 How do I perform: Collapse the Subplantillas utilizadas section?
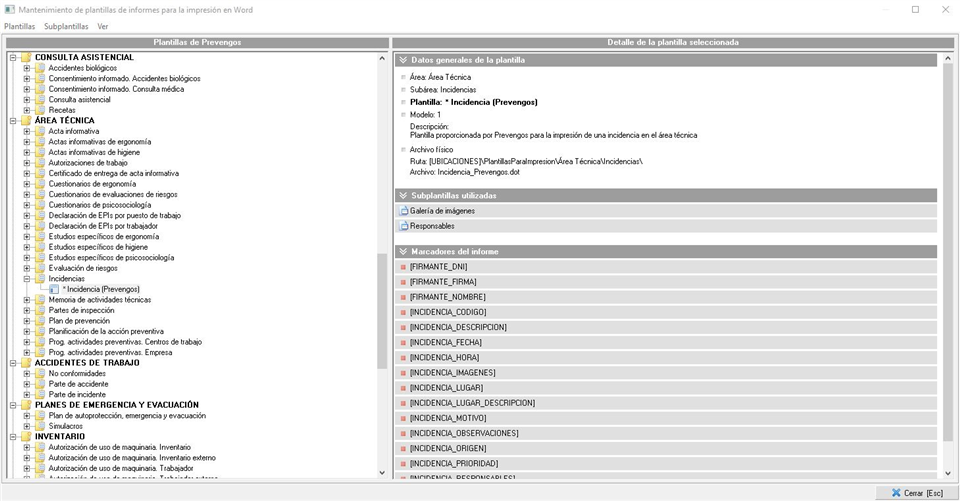click(x=403, y=195)
